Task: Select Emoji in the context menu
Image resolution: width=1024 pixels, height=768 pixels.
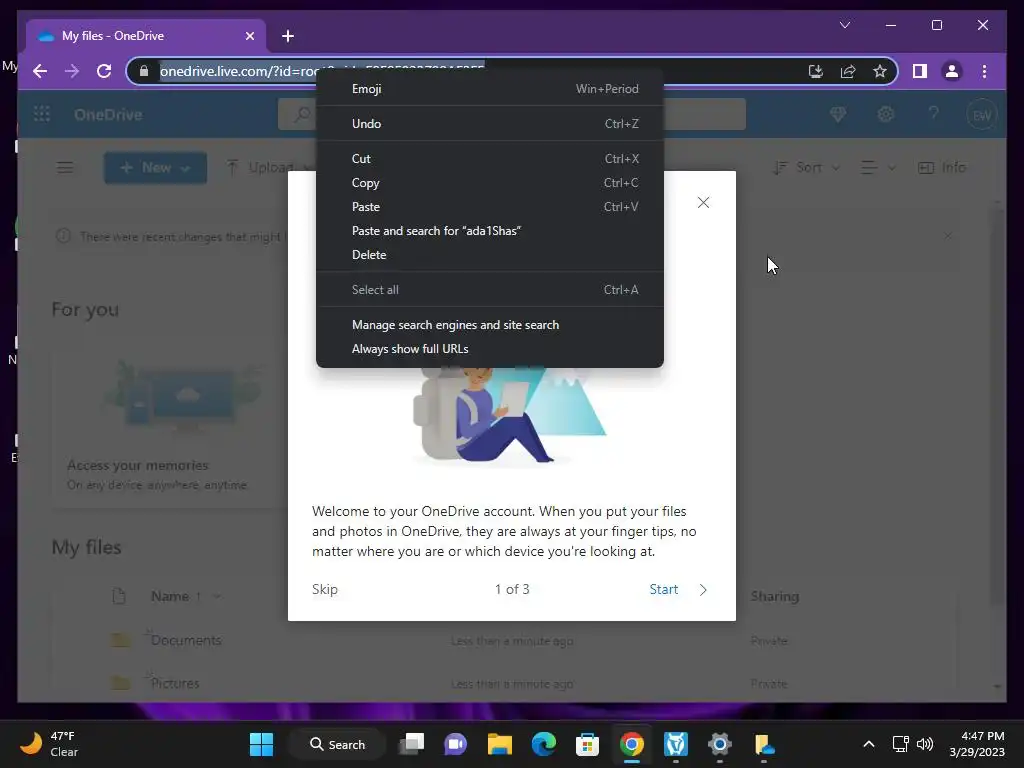Action: pos(490,89)
